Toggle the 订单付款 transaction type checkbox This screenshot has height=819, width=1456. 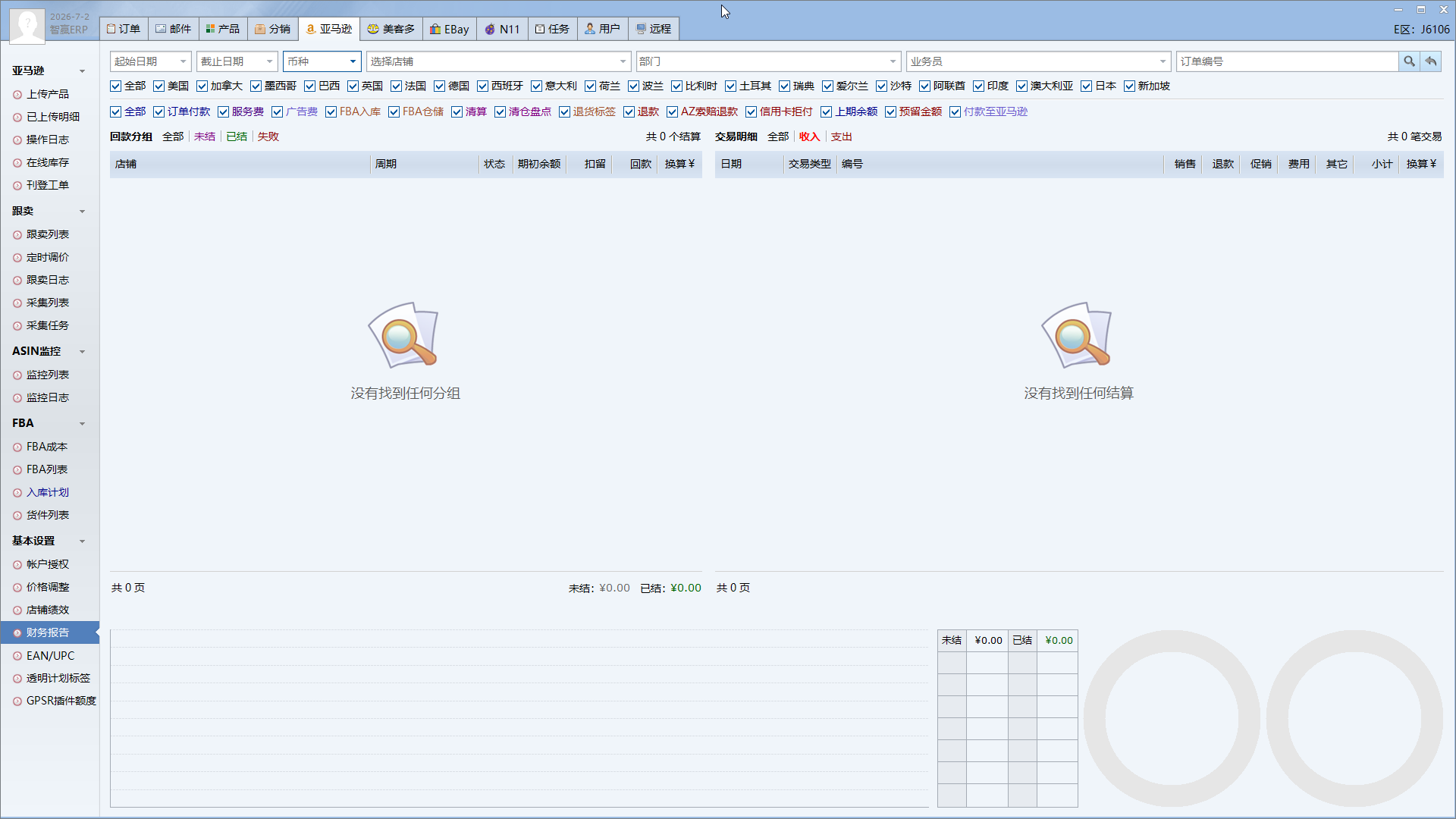tap(159, 112)
